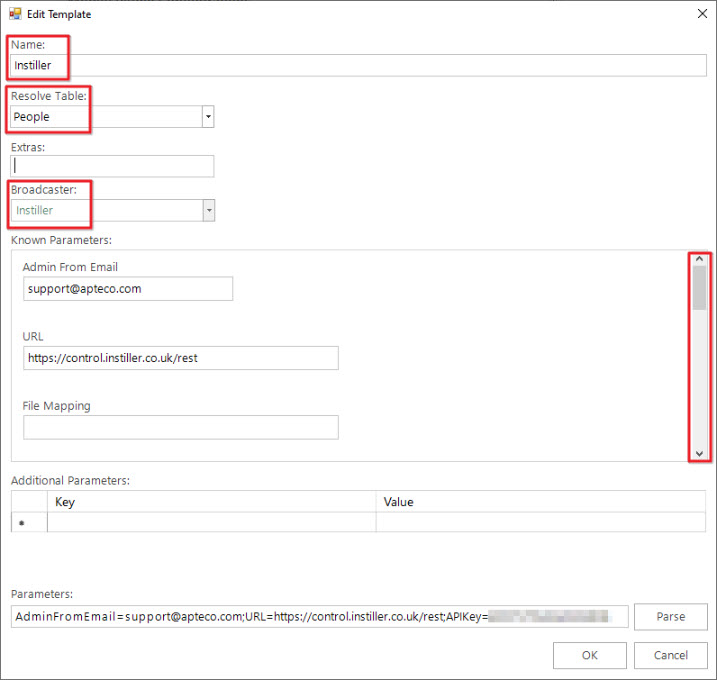Confirm with the OK button
The width and height of the screenshot is (717, 680).
tap(590, 655)
